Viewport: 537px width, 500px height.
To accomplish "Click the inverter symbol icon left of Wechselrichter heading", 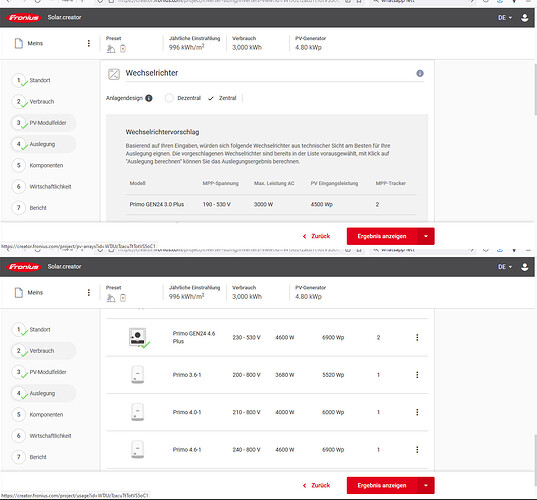I will pyautogui.click(x=114, y=74).
